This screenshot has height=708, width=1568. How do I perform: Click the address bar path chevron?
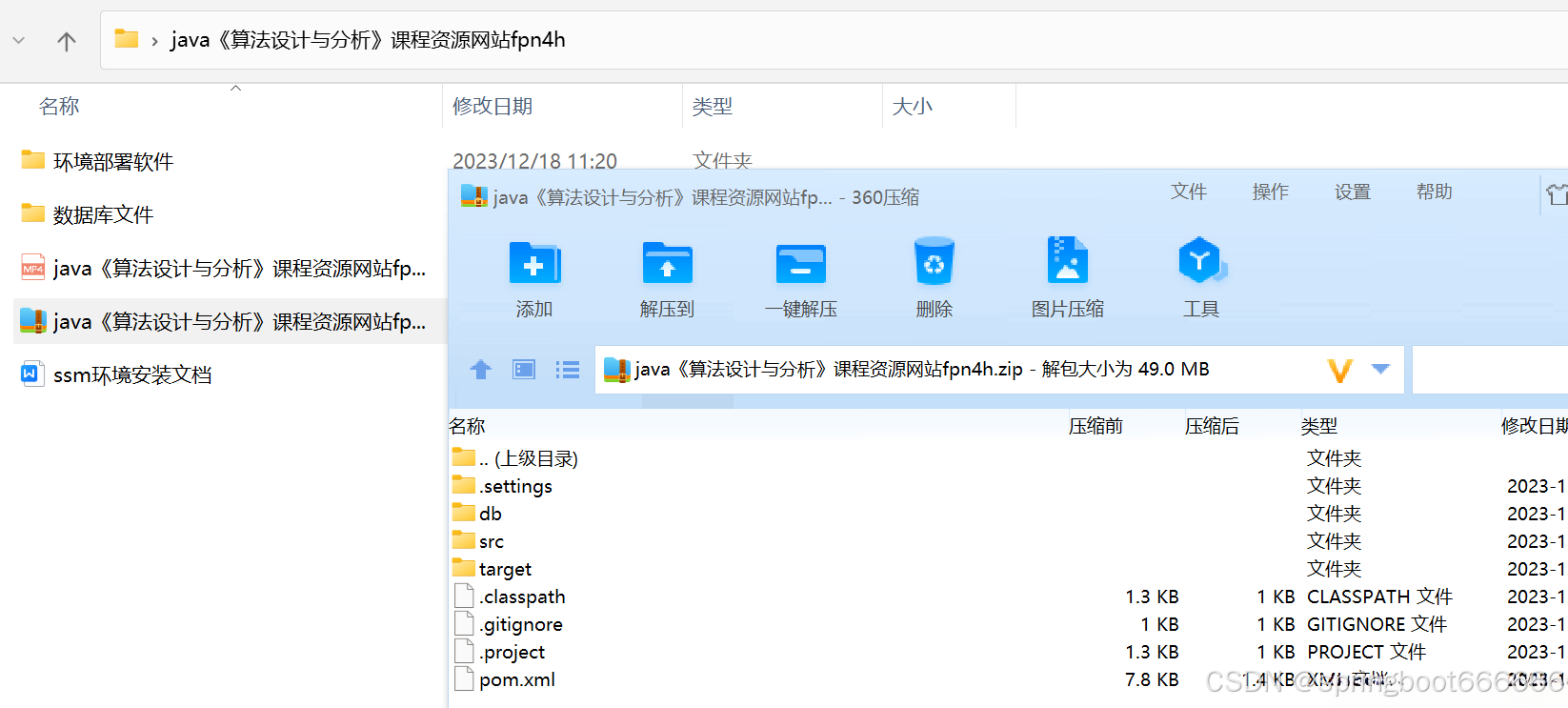pos(154,41)
